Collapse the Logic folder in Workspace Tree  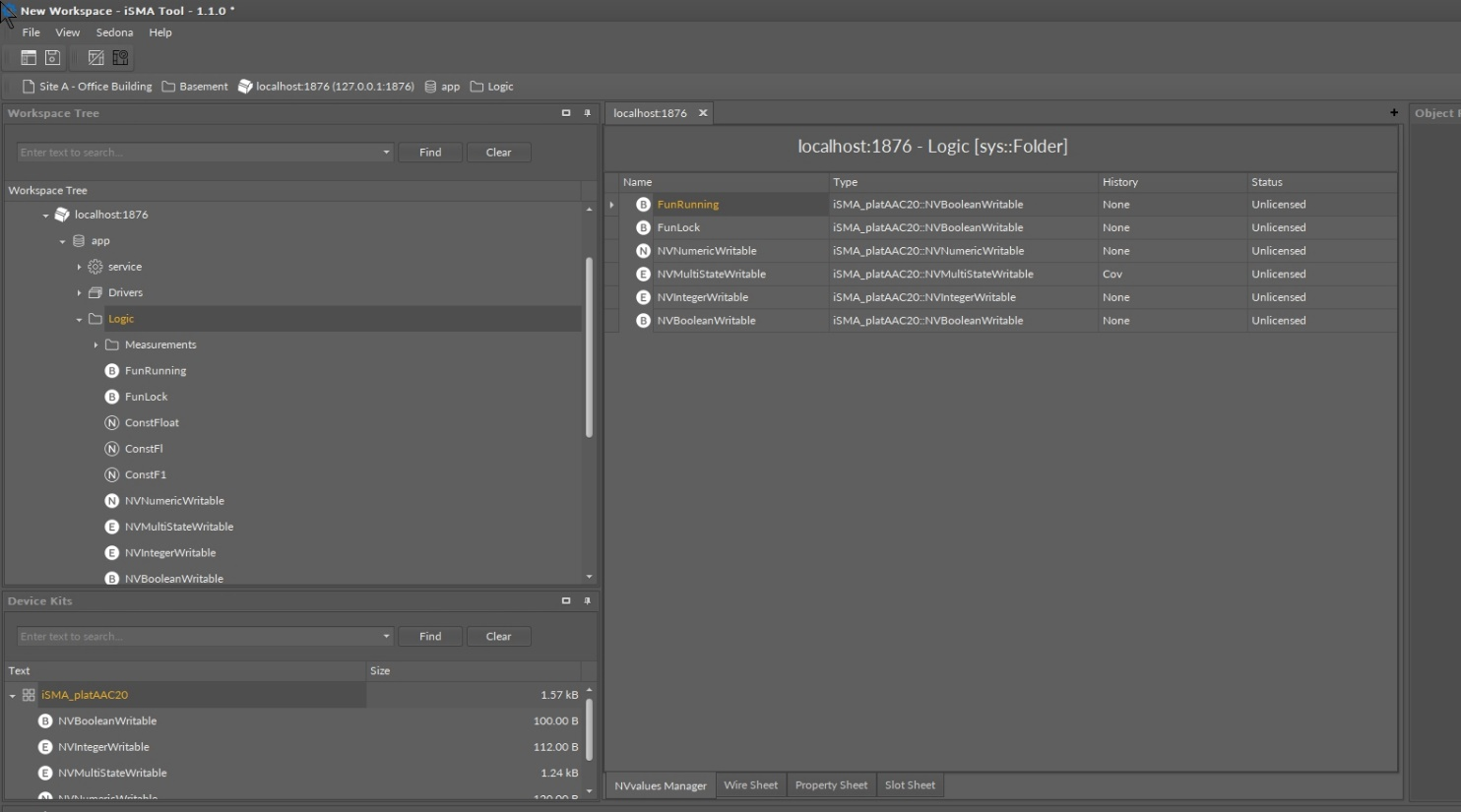pos(79,318)
